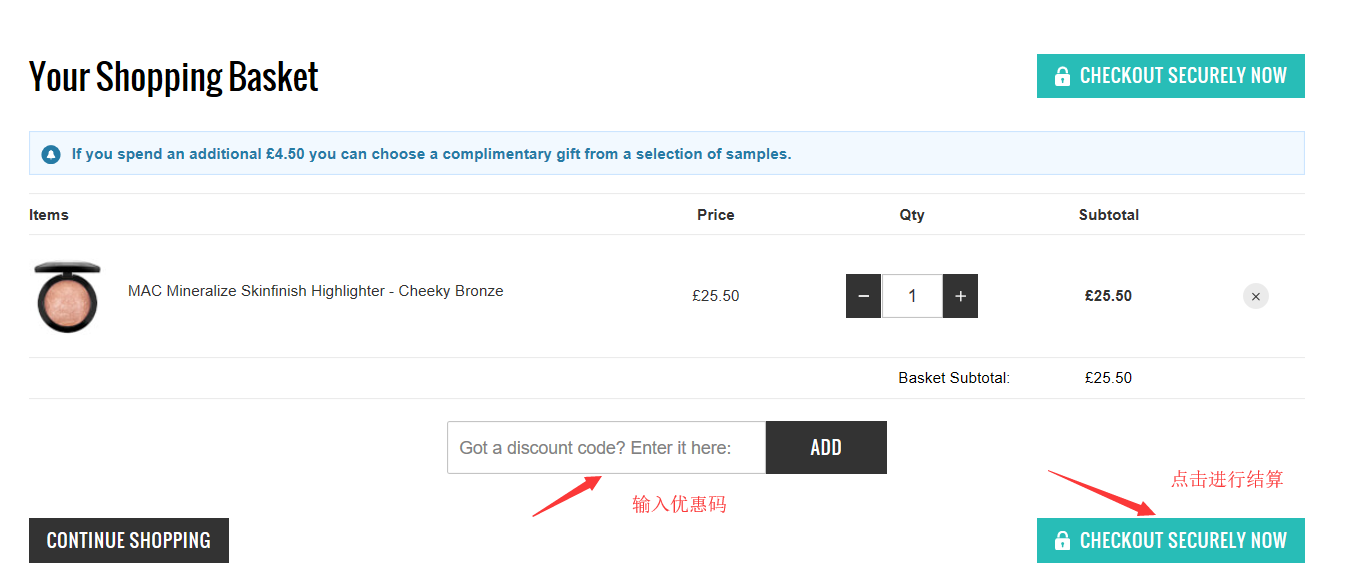
Task: Click the complimentary gift message text
Action: pyautogui.click(x=431, y=154)
